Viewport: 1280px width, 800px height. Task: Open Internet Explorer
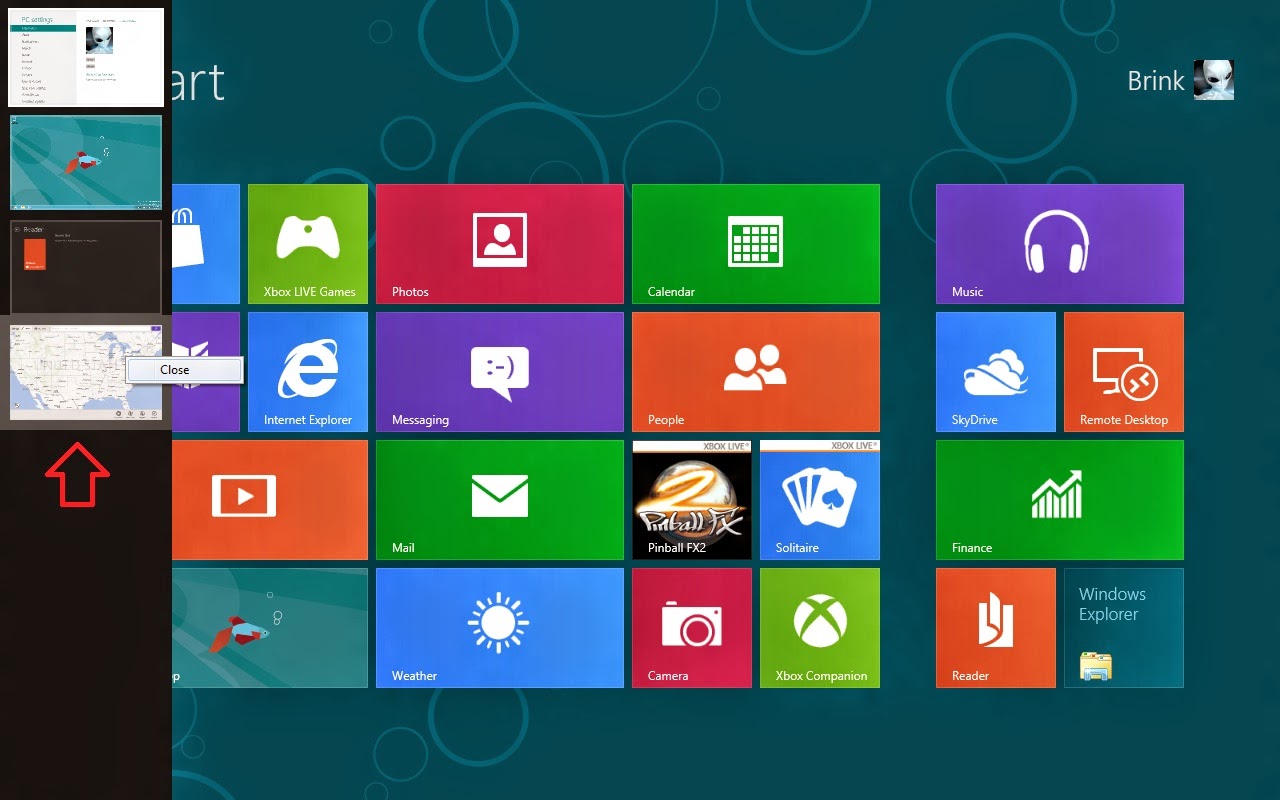point(308,372)
